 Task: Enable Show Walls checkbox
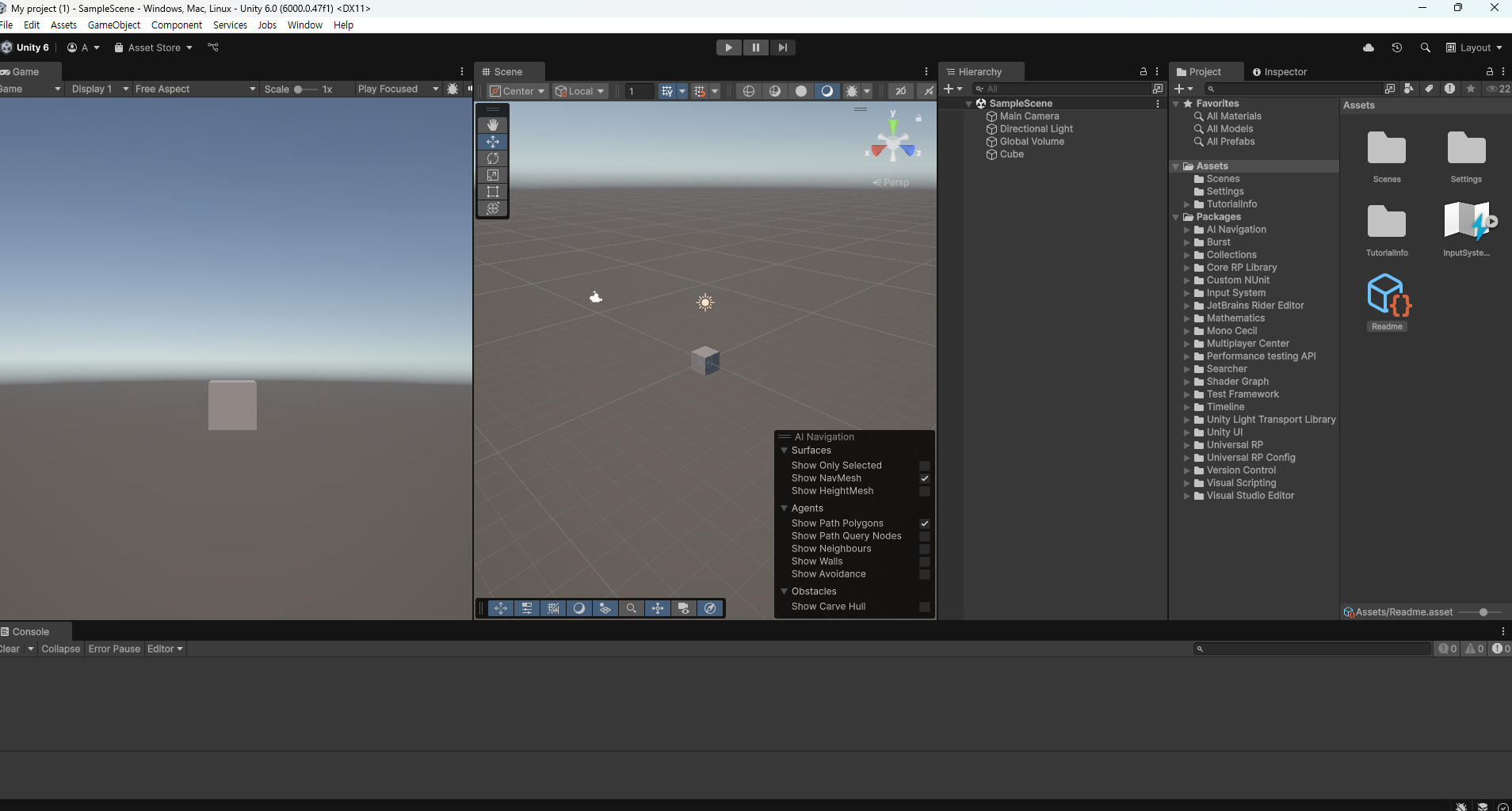pos(925,562)
